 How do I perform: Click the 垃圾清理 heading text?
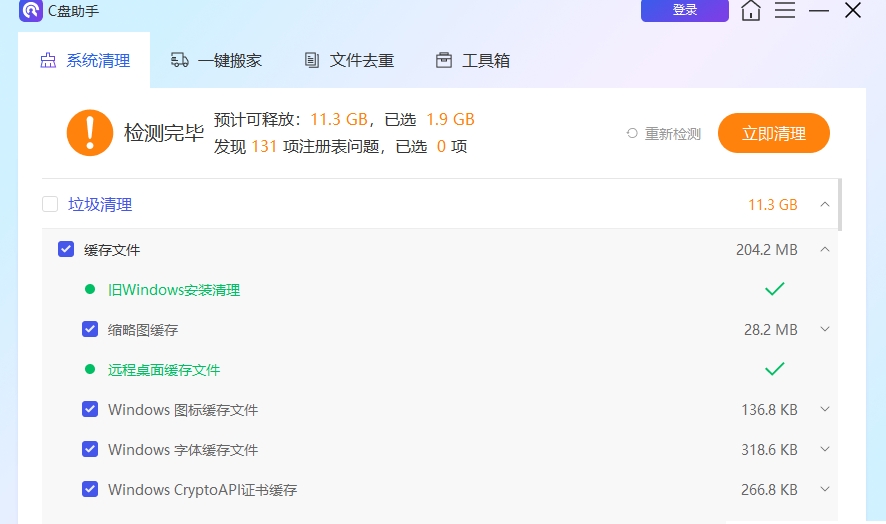pos(100,205)
